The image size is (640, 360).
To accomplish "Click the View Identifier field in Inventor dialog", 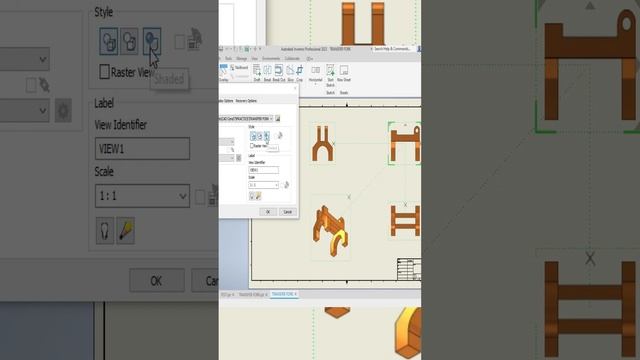I will click(x=264, y=170).
